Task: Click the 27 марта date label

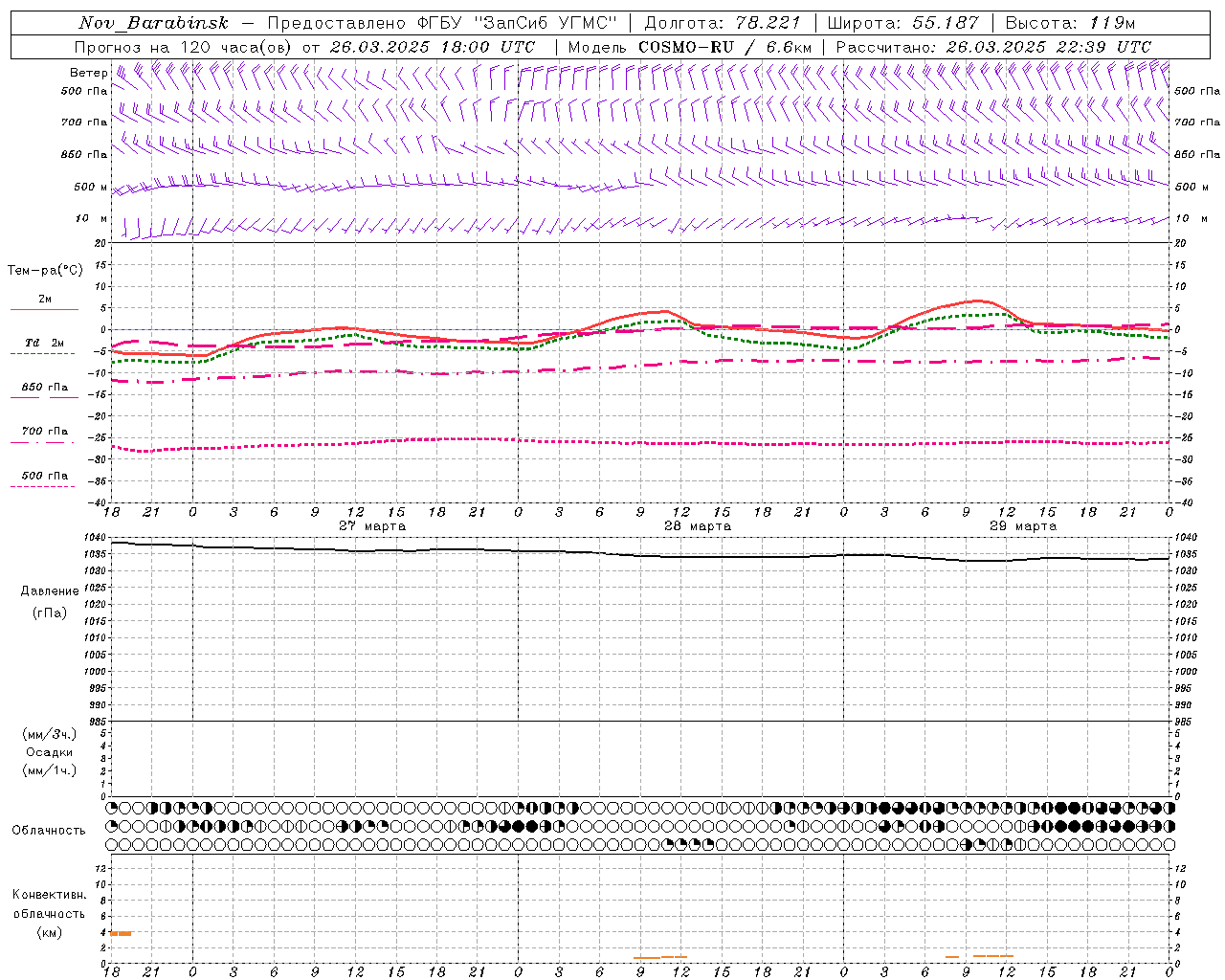Action: [x=372, y=526]
